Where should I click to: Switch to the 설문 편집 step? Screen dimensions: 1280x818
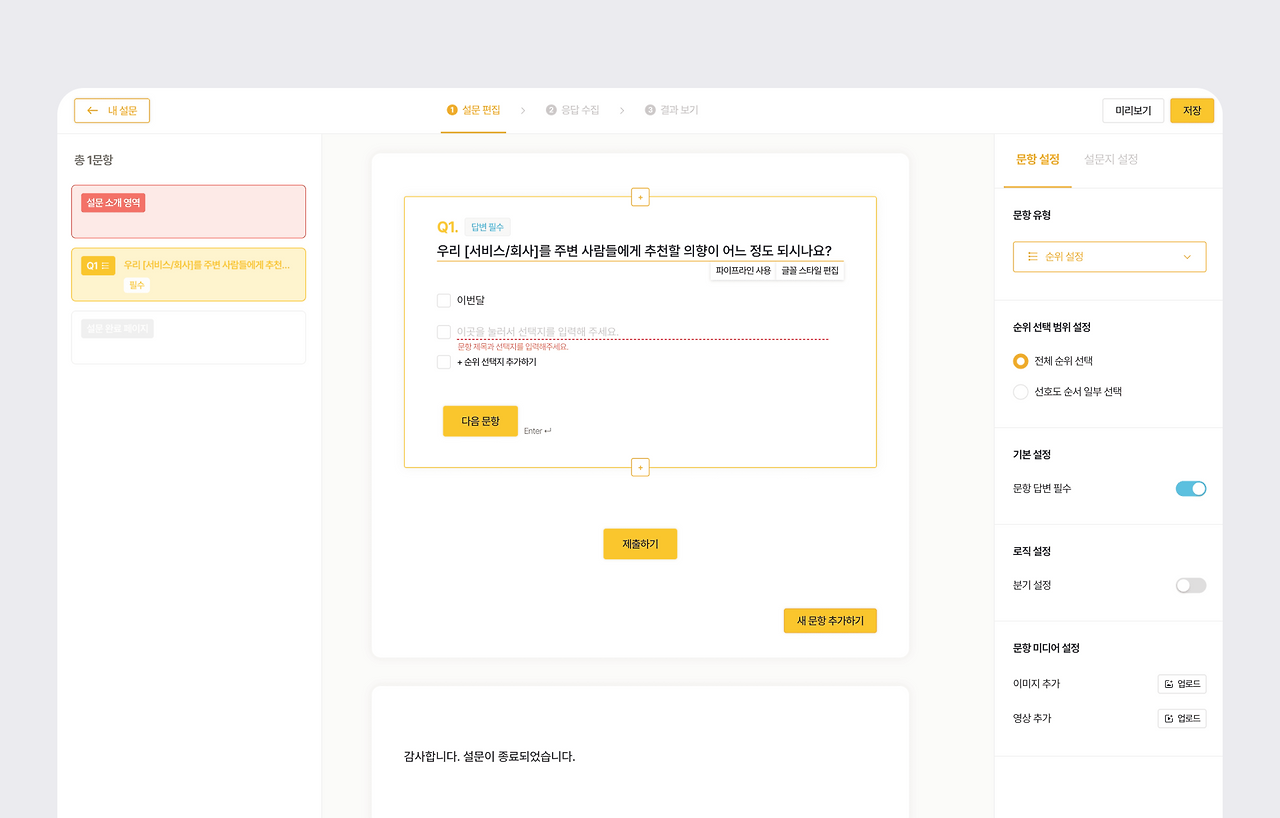pos(474,110)
